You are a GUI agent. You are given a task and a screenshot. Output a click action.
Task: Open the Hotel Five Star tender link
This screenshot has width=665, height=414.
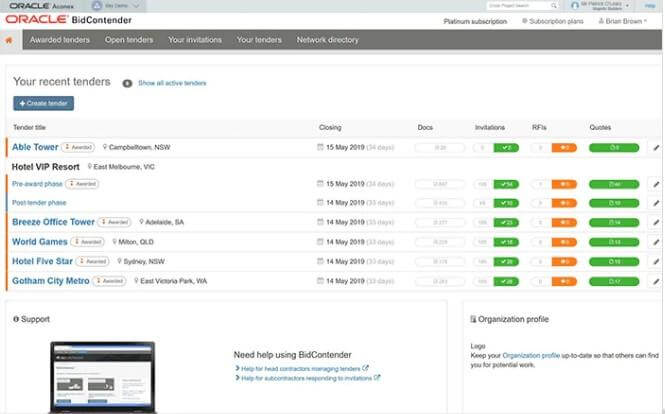[42, 261]
